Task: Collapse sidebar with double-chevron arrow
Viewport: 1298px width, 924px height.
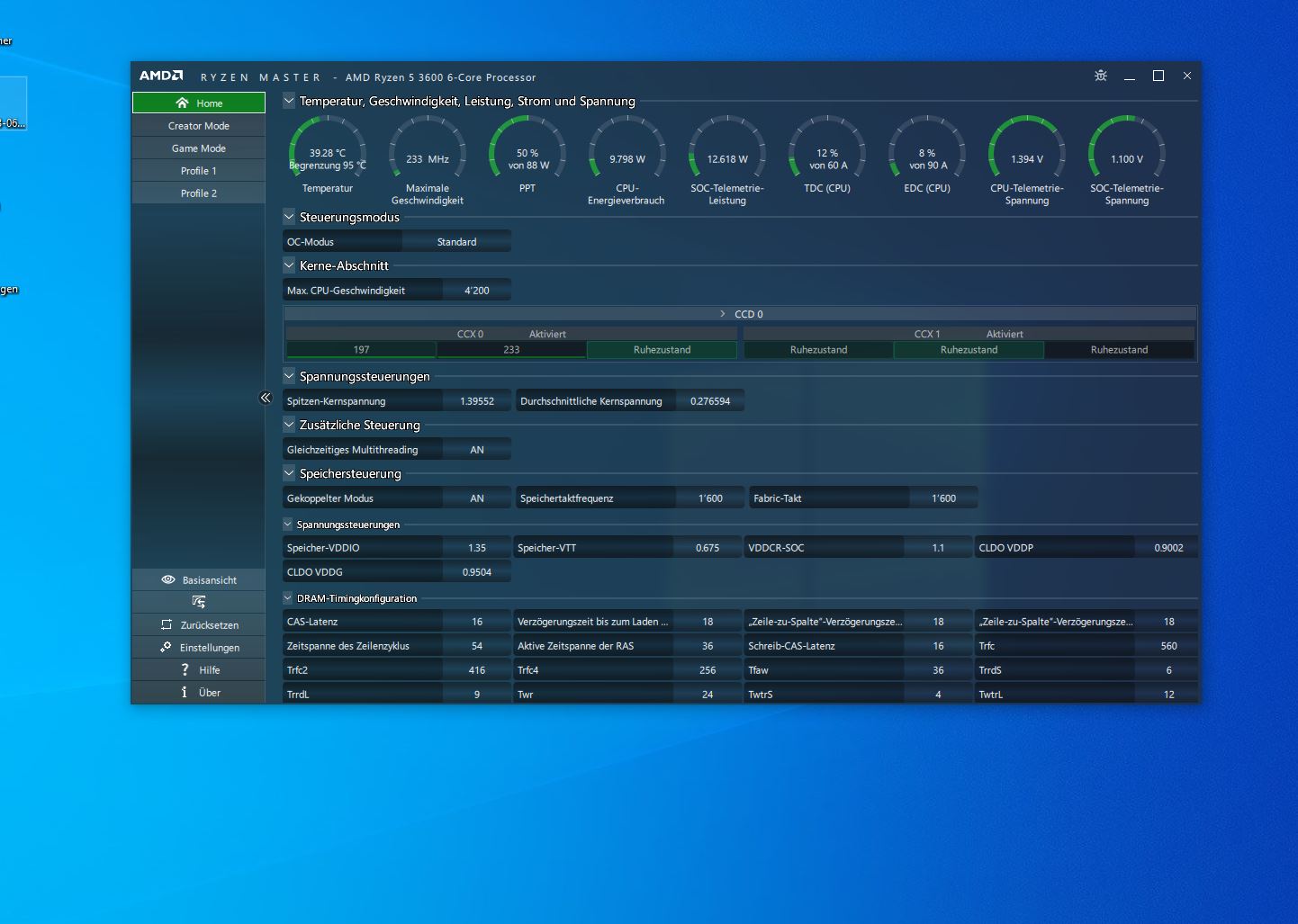Action: pos(266,398)
